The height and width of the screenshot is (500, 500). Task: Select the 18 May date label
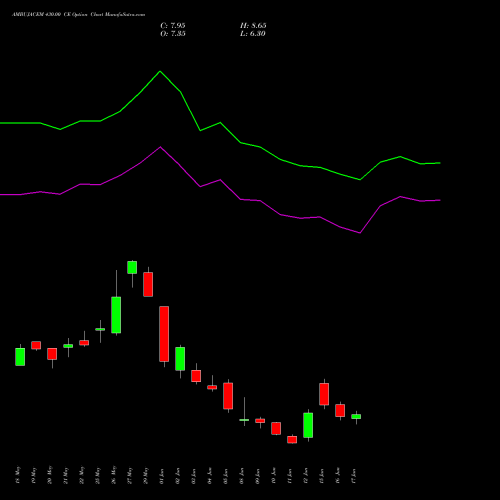[x=18, y=475]
